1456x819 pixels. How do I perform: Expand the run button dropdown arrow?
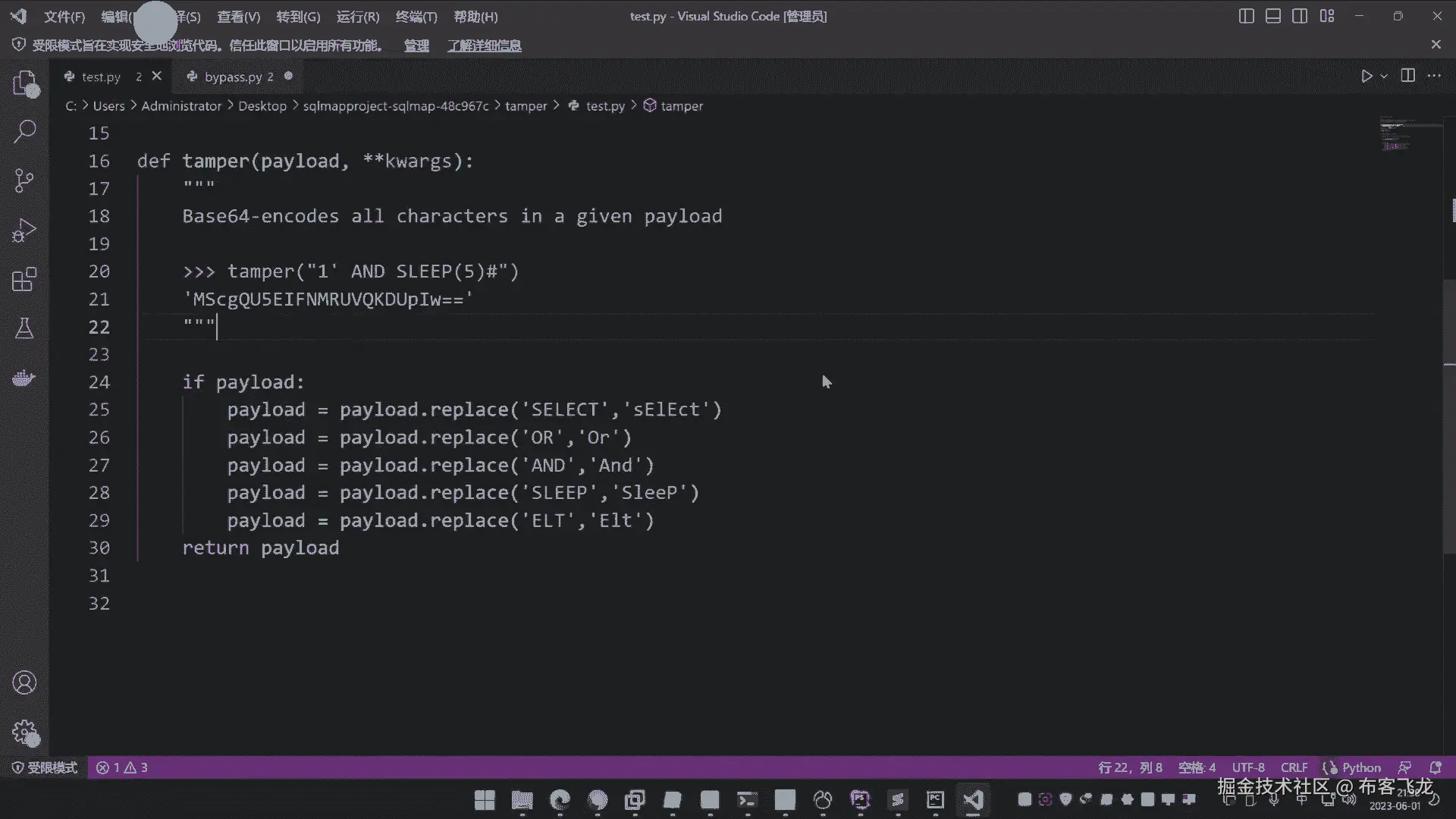click(1384, 77)
